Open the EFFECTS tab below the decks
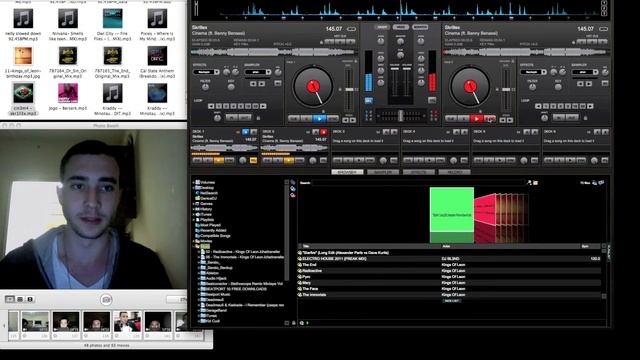Viewport: 640px width, 360px height. [x=419, y=172]
